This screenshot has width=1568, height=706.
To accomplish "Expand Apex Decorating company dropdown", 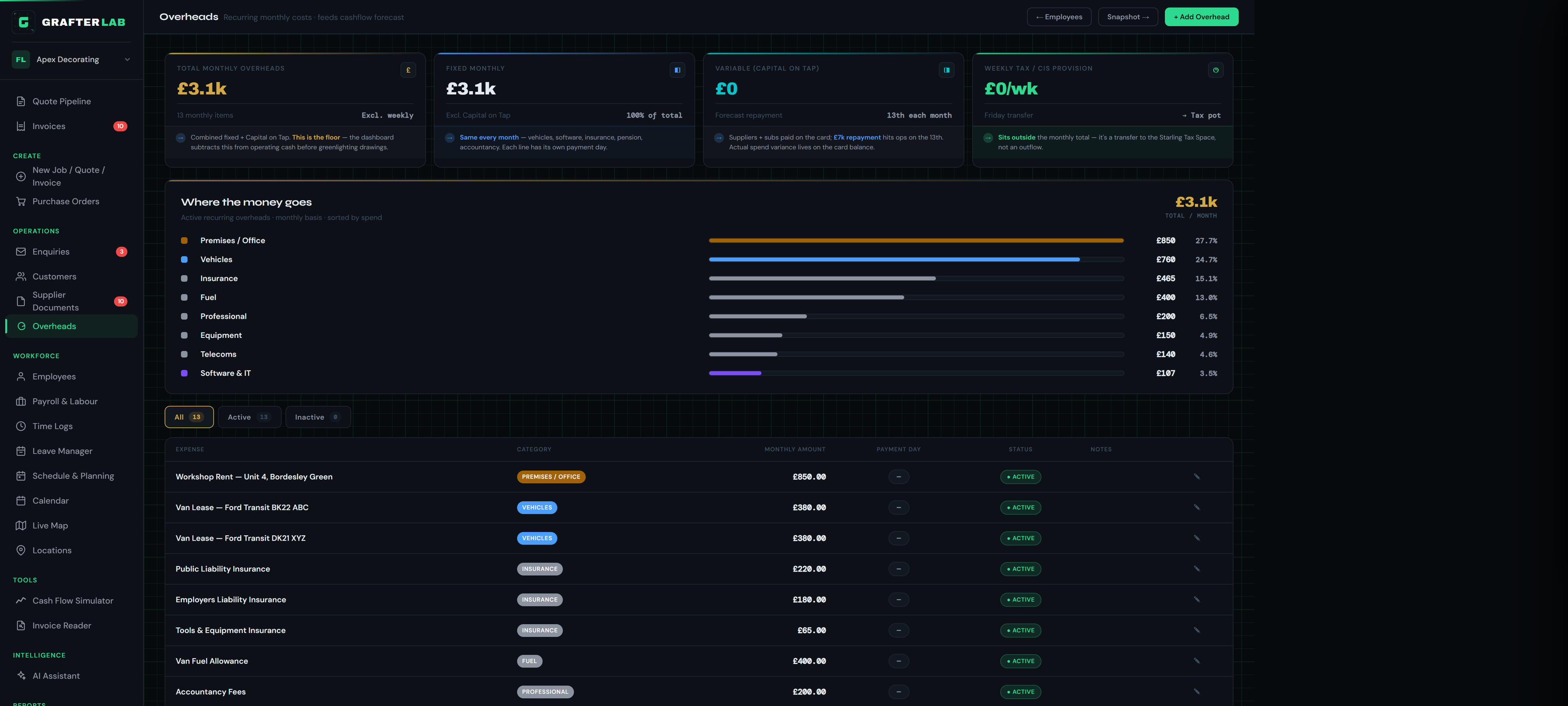I will click(72, 59).
